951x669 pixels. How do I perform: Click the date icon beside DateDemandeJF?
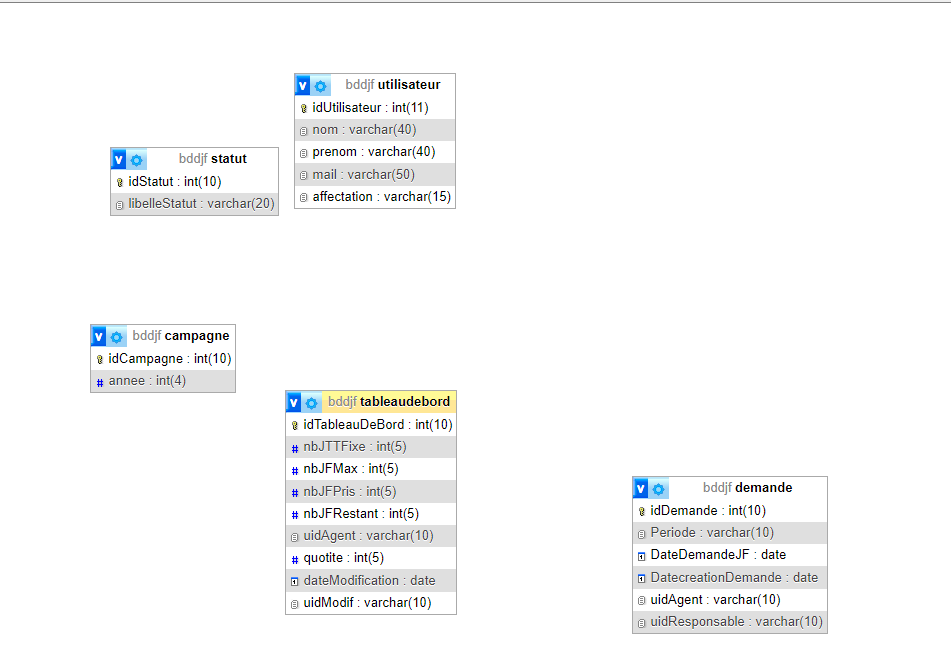[642, 555]
